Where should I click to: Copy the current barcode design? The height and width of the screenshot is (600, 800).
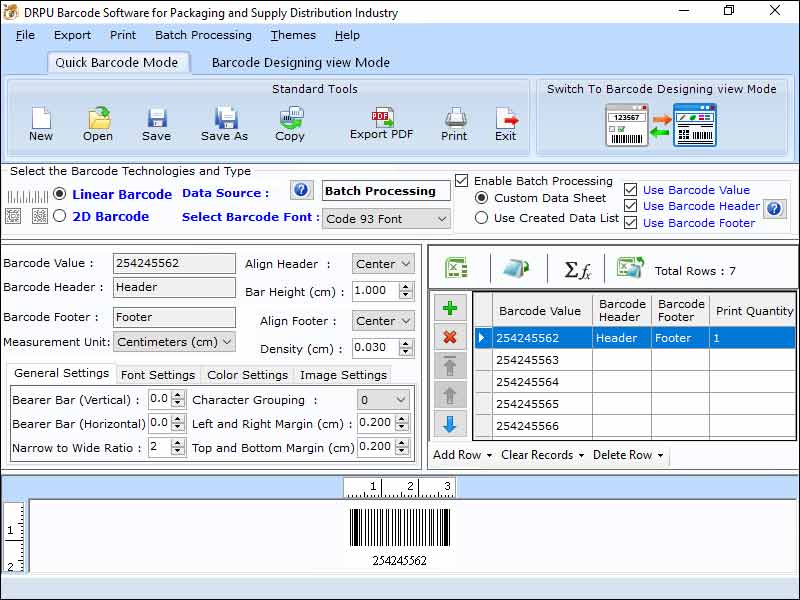point(290,122)
